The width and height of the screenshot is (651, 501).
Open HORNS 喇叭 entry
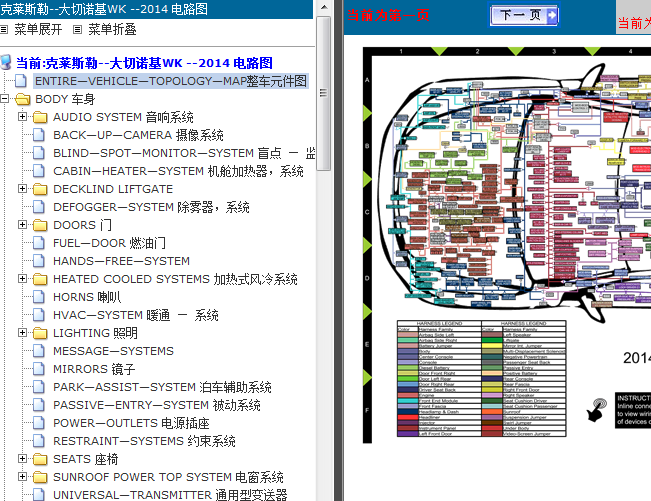coord(87,297)
